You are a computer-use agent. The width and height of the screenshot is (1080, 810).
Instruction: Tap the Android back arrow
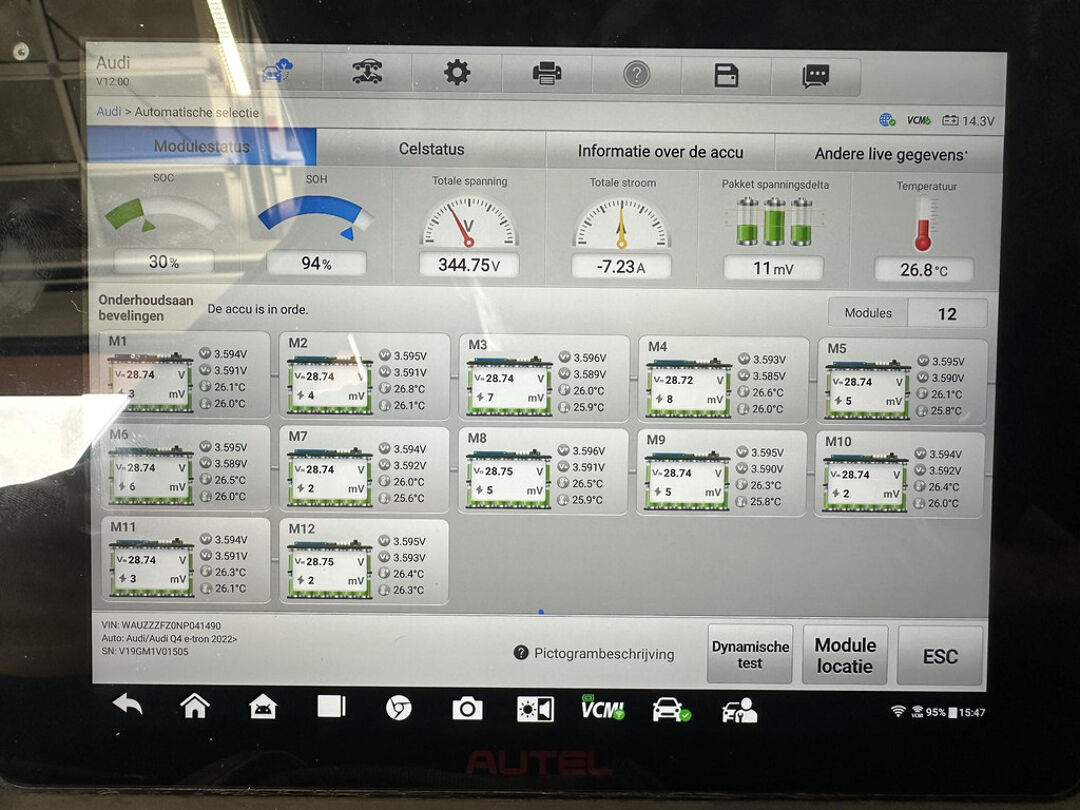(x=127, y=705)
